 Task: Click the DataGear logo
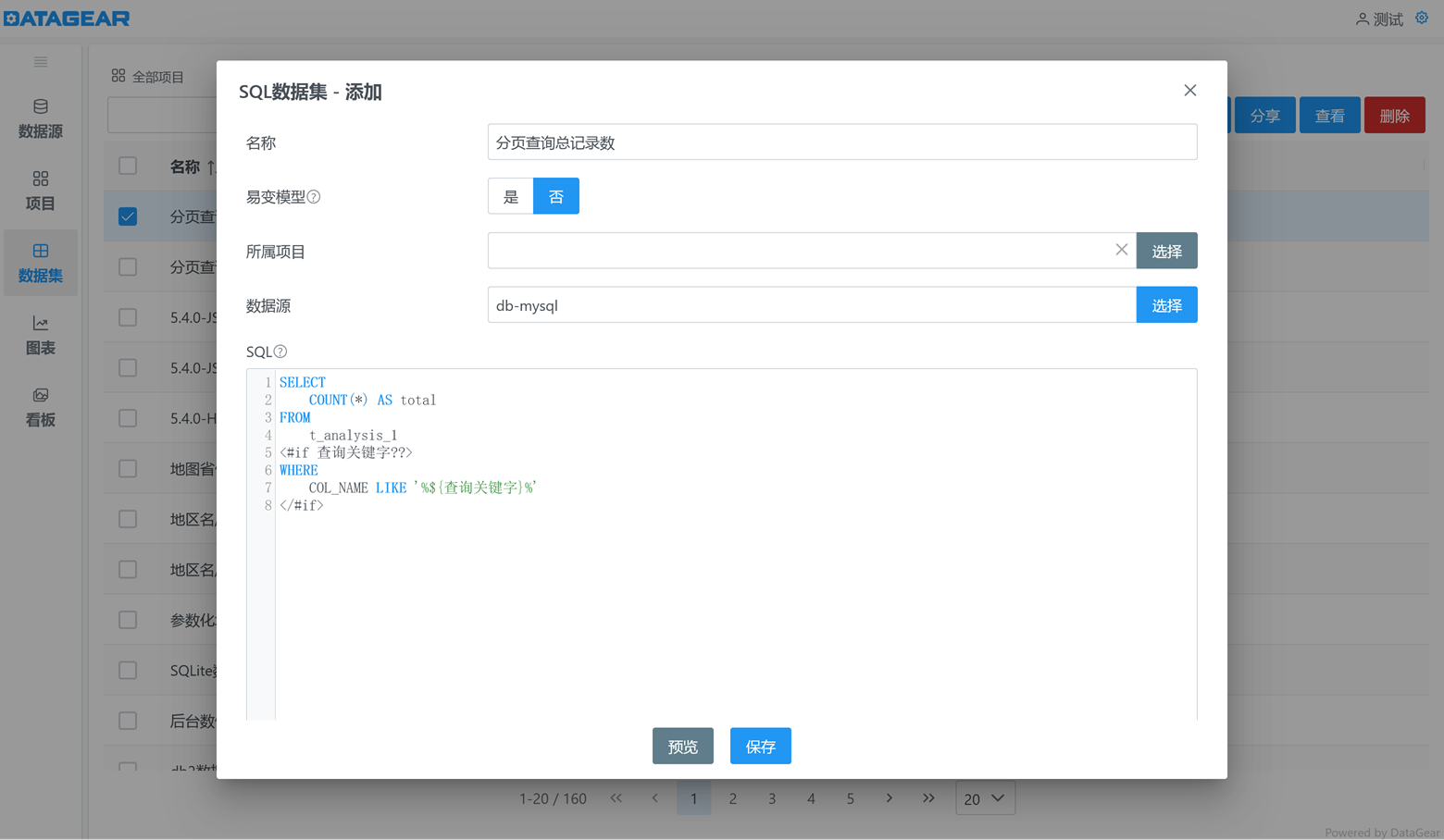67,18
